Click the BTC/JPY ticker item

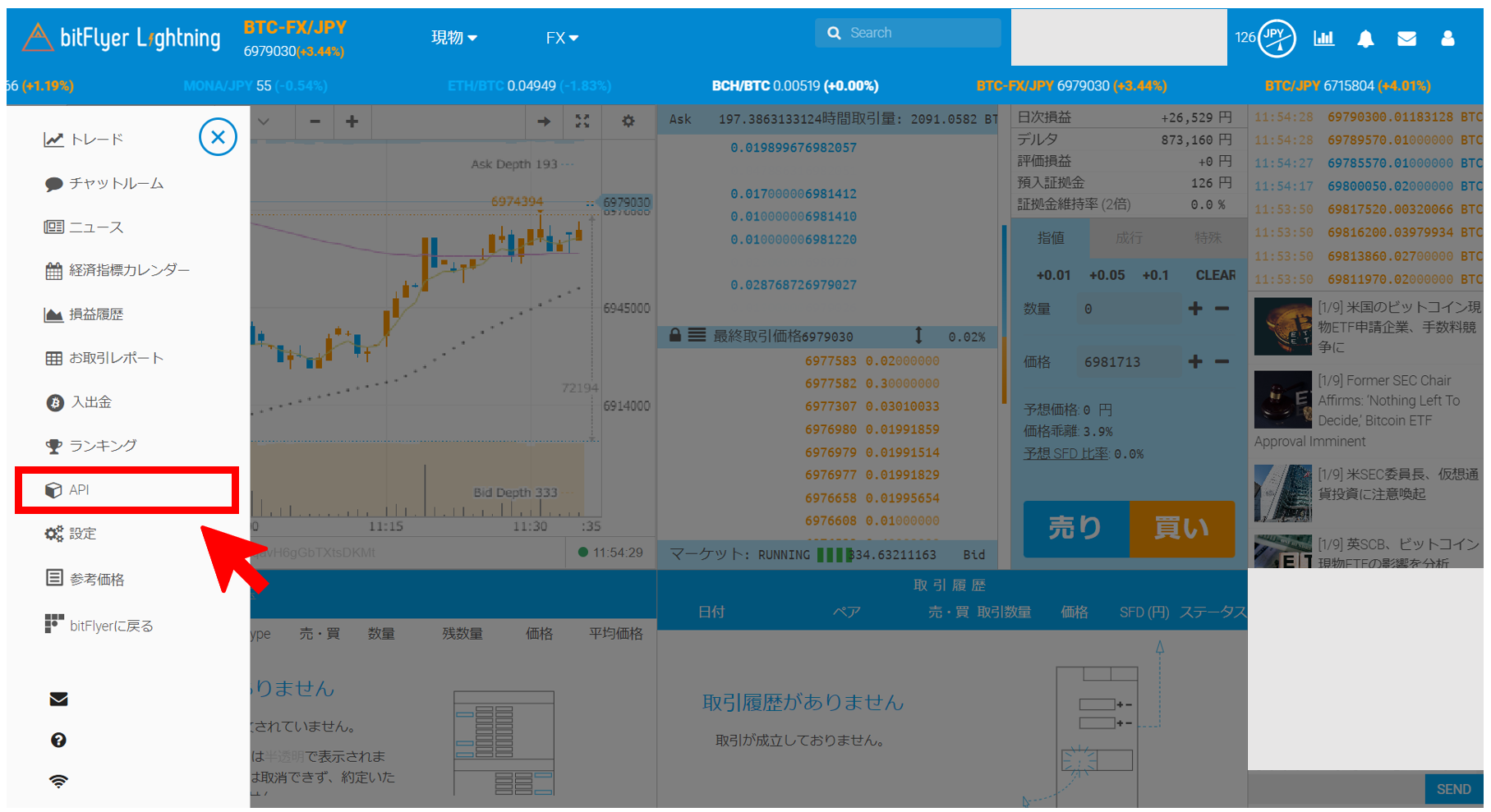[1347, 85]
